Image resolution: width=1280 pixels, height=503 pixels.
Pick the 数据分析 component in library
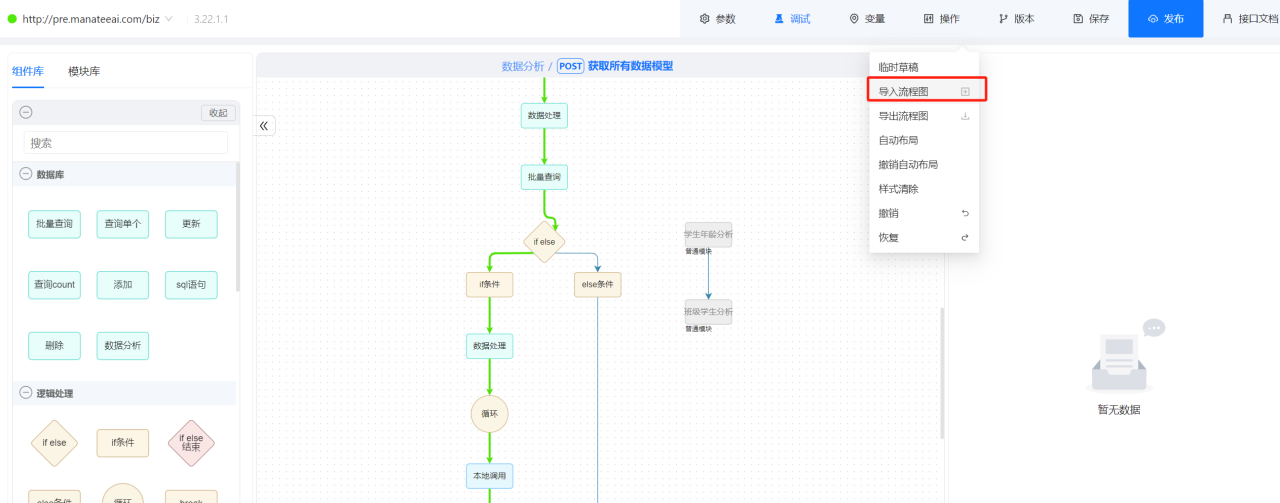tap(123, 346)
